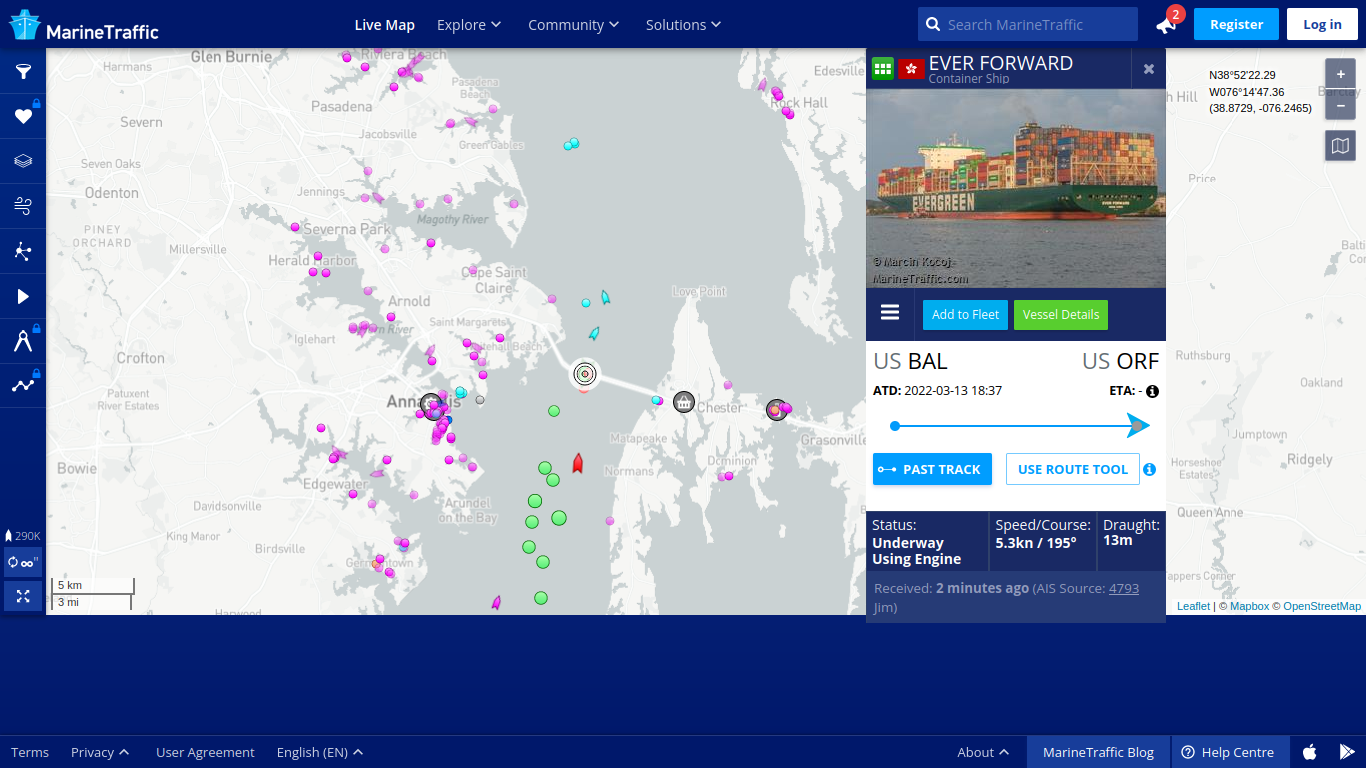
Task: Select the targeted vessel circle marker
Action: [585, 374]
